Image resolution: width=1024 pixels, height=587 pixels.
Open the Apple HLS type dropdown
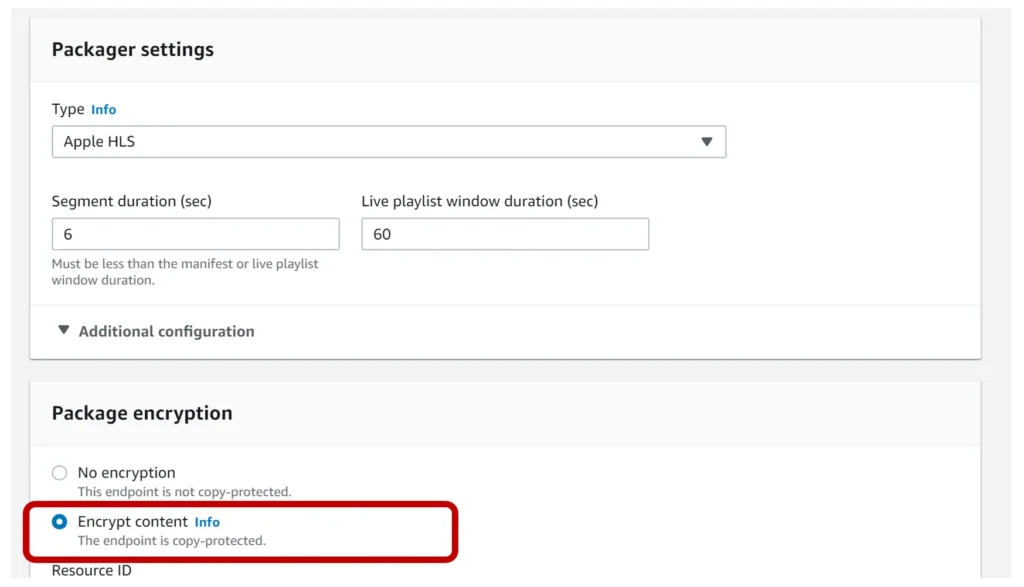pos(389,142)
